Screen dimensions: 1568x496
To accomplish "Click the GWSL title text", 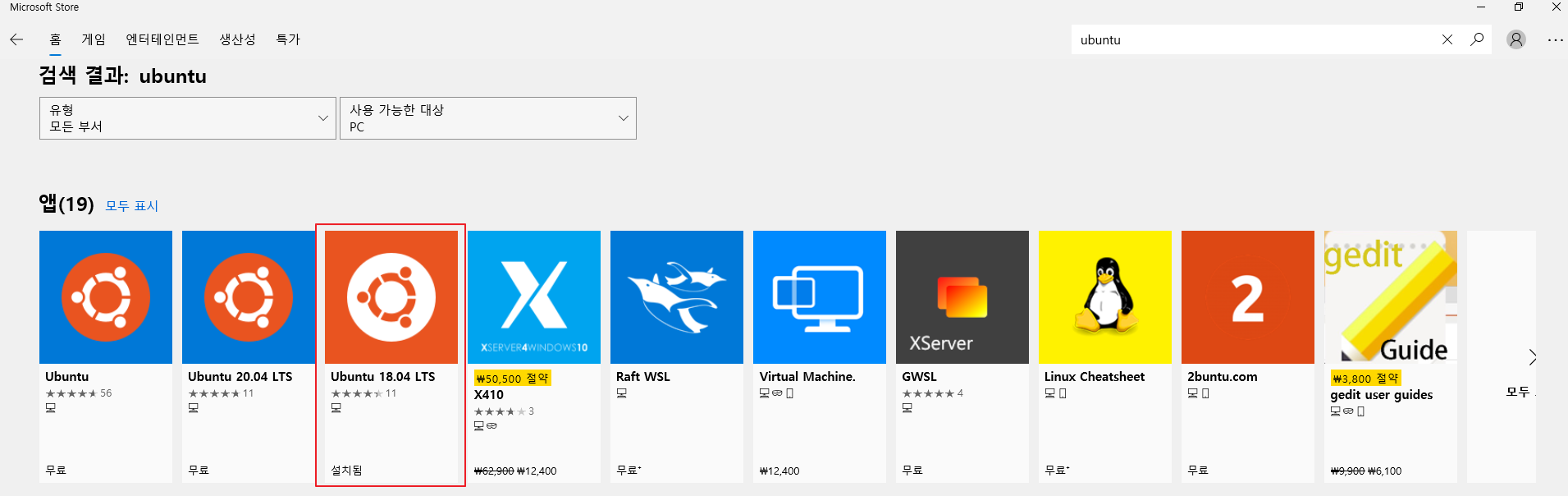I will 919,377.
